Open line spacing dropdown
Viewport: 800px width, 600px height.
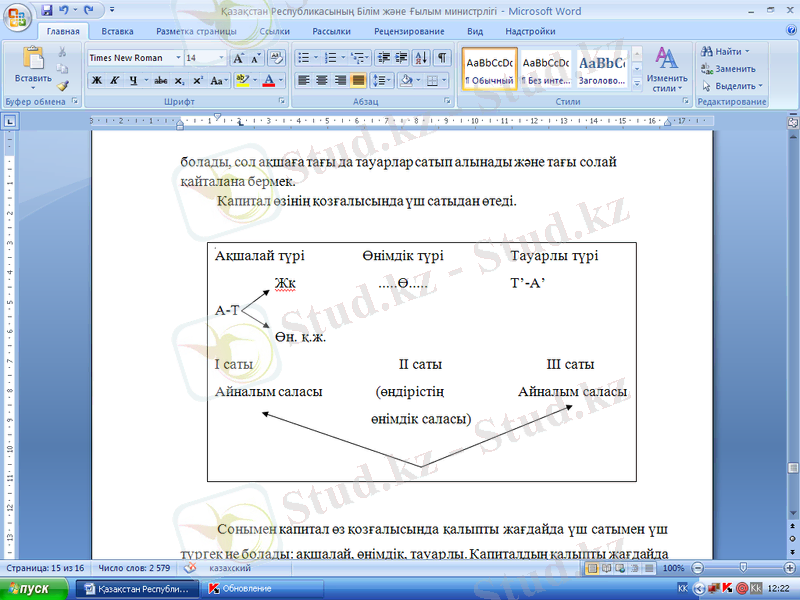click(x=382, y=81)
